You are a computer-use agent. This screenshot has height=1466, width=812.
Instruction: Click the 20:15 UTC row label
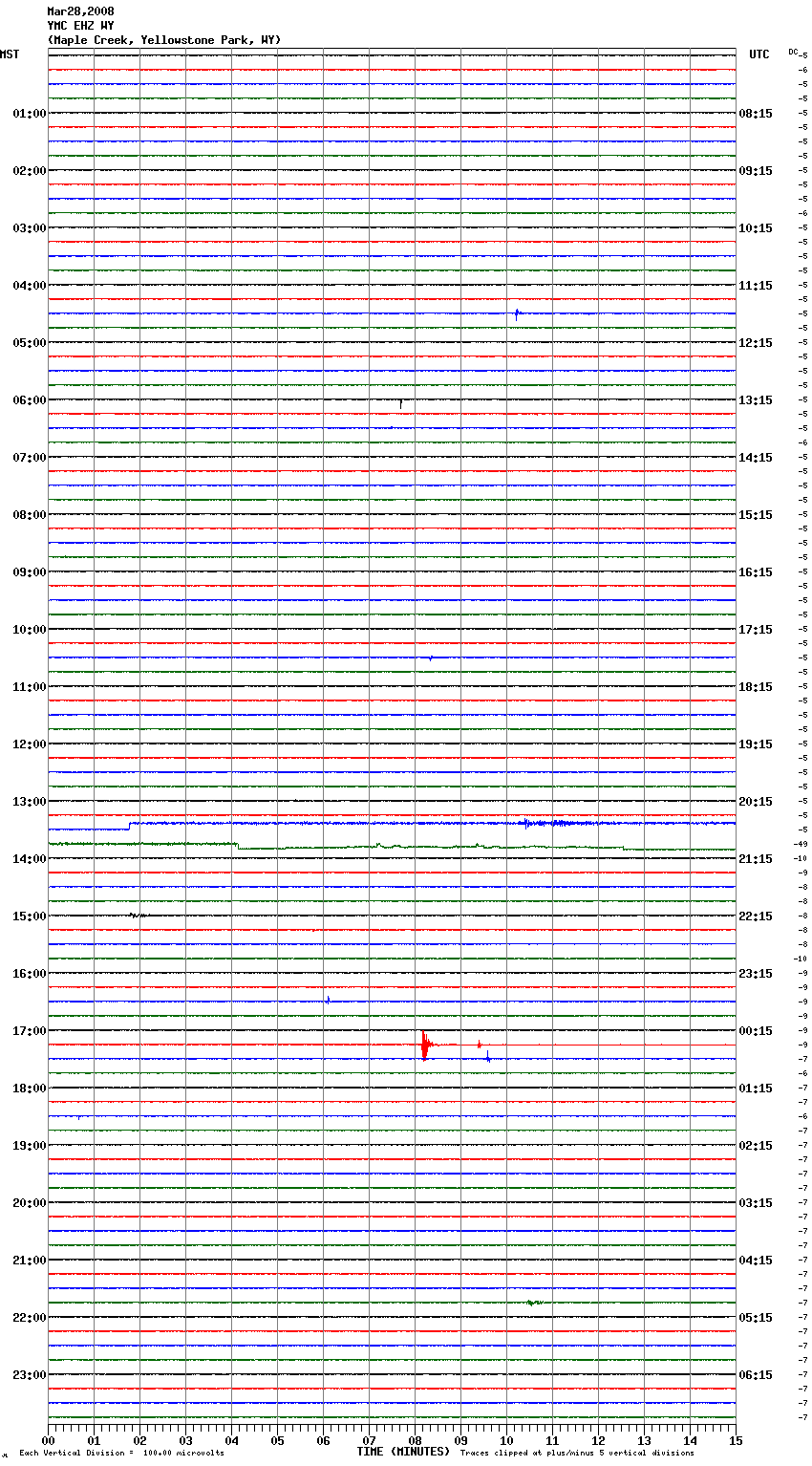tap(756, 802)
